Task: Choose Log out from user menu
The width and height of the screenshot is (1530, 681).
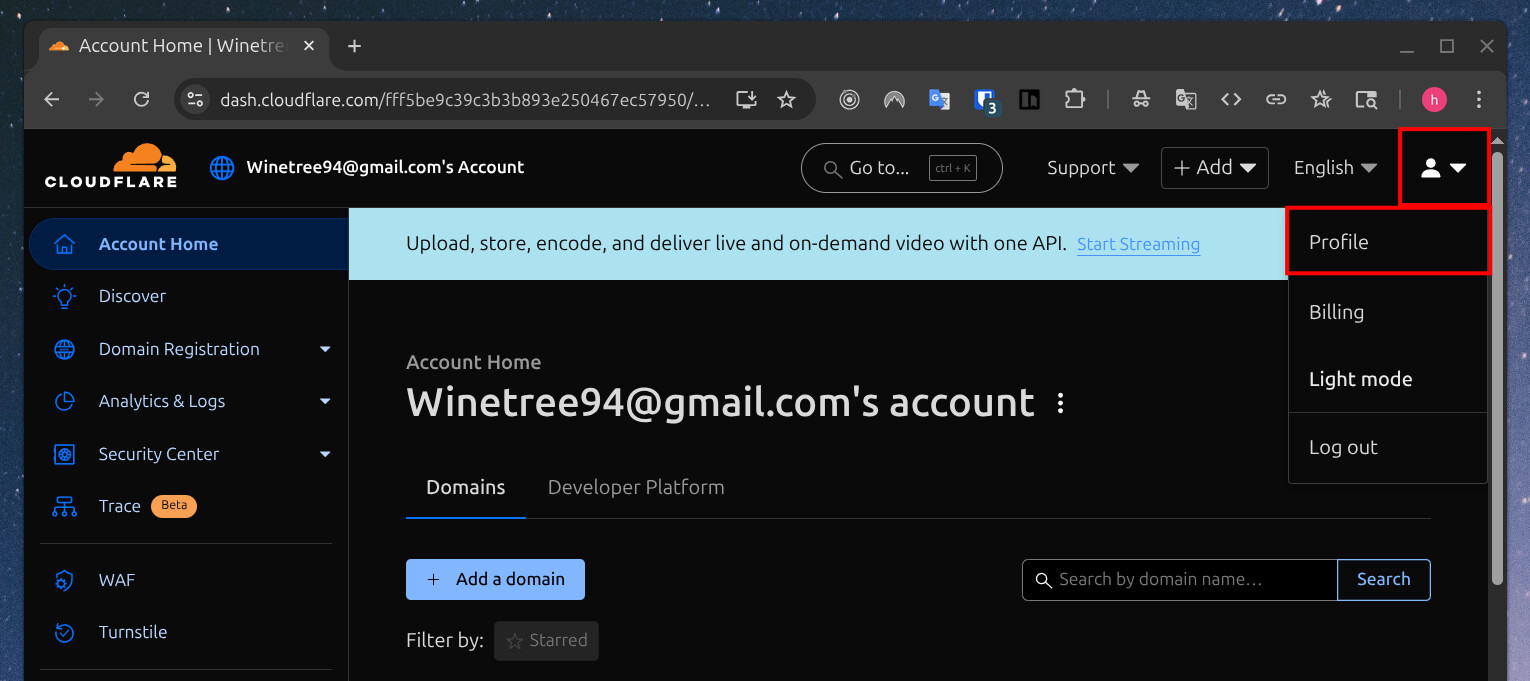Action: pyautogui.click(x=1388, y=447)
